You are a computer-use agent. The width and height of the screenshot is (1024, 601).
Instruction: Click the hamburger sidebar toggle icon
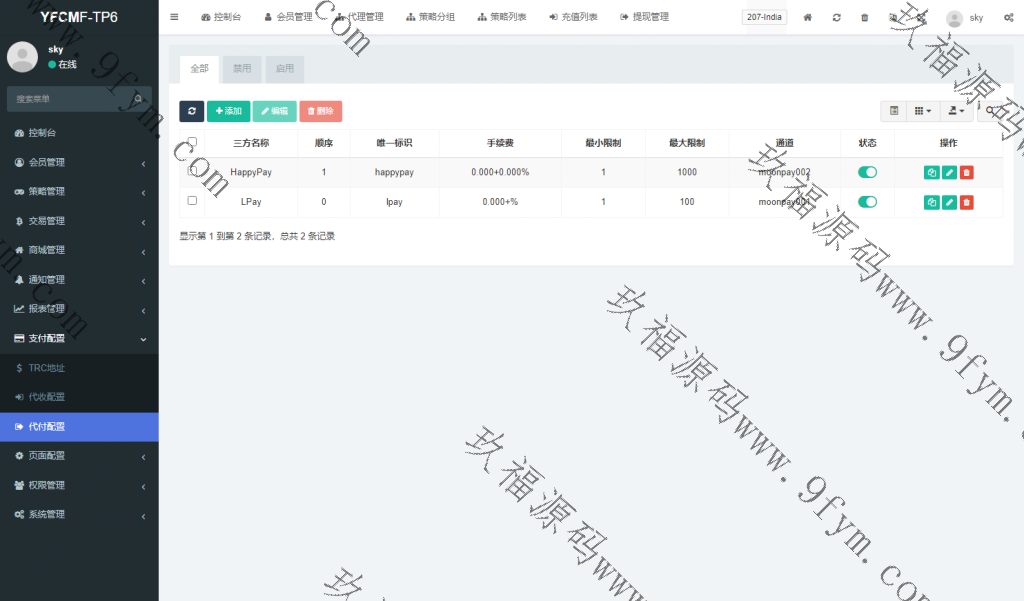coord(174,17)
